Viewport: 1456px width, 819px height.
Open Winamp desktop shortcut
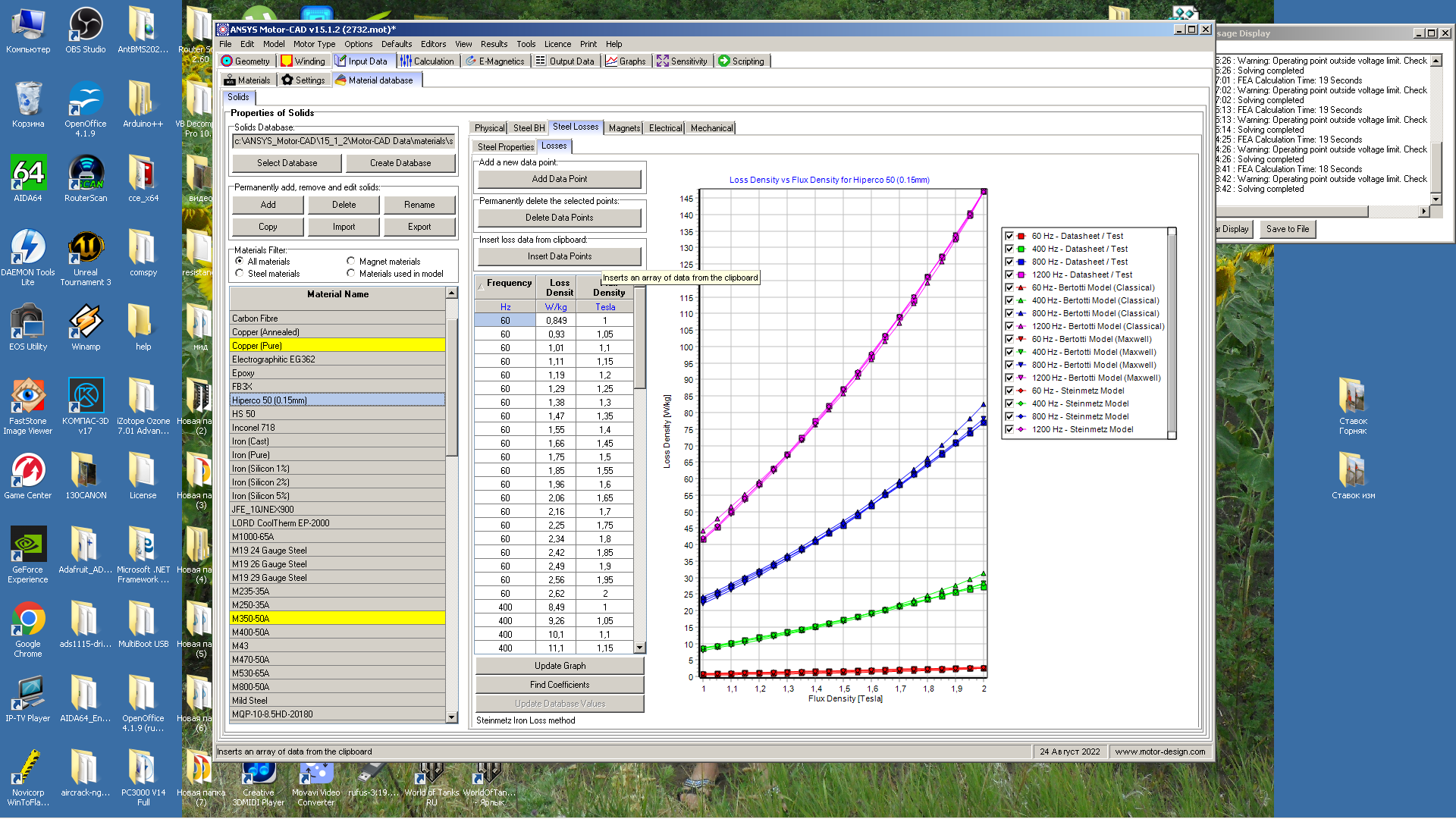[85, 328]
